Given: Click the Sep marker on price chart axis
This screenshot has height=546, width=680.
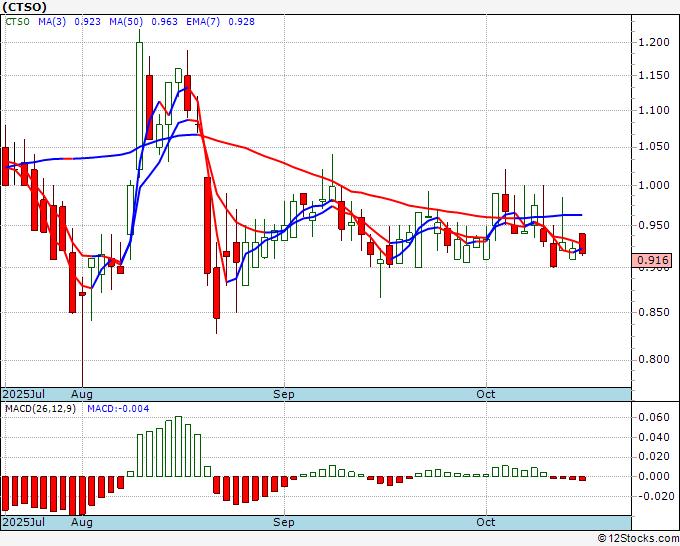Looking at the screenshot, I should pyautogui.click(x=285, y=394).
